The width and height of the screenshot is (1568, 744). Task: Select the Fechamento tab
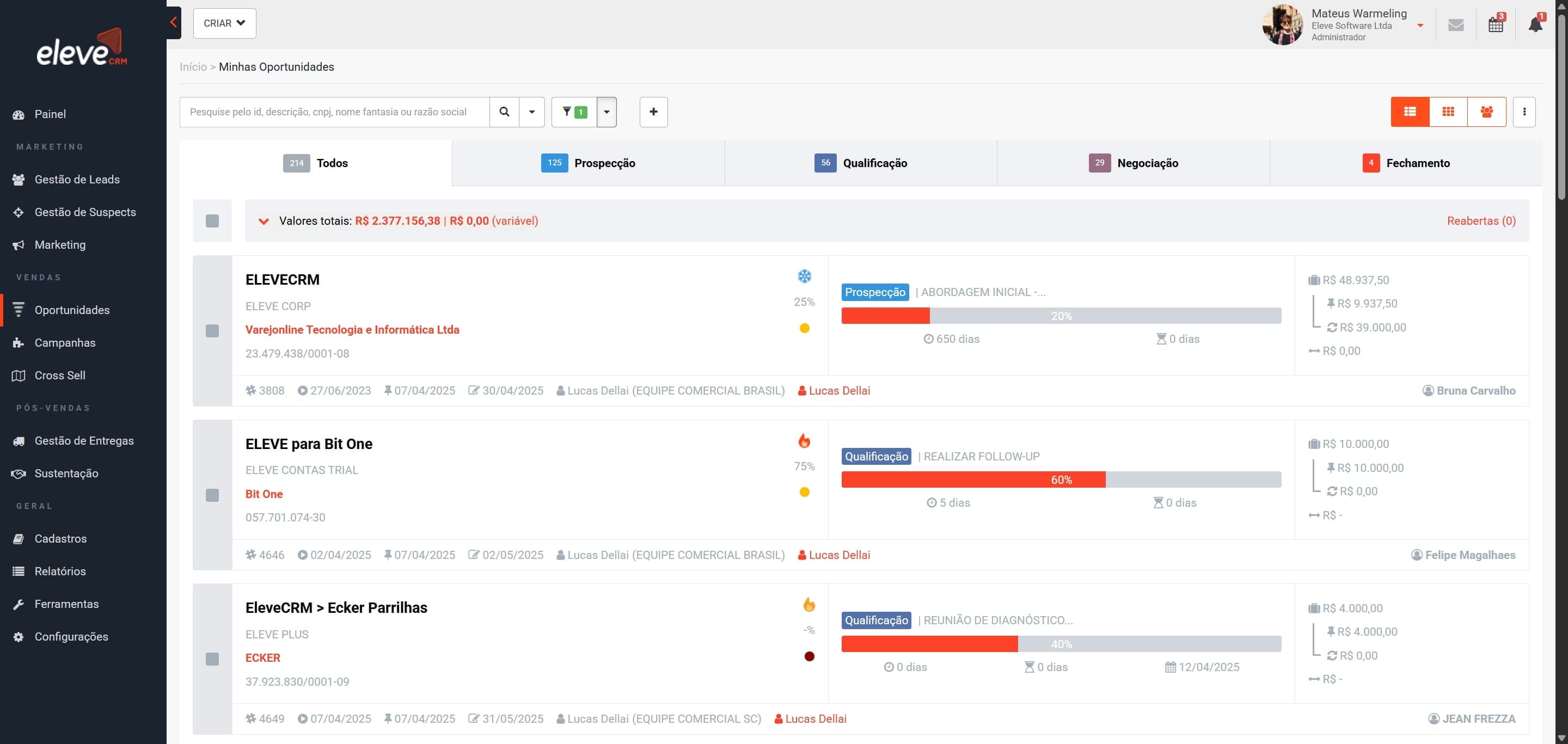[1406, 163]
